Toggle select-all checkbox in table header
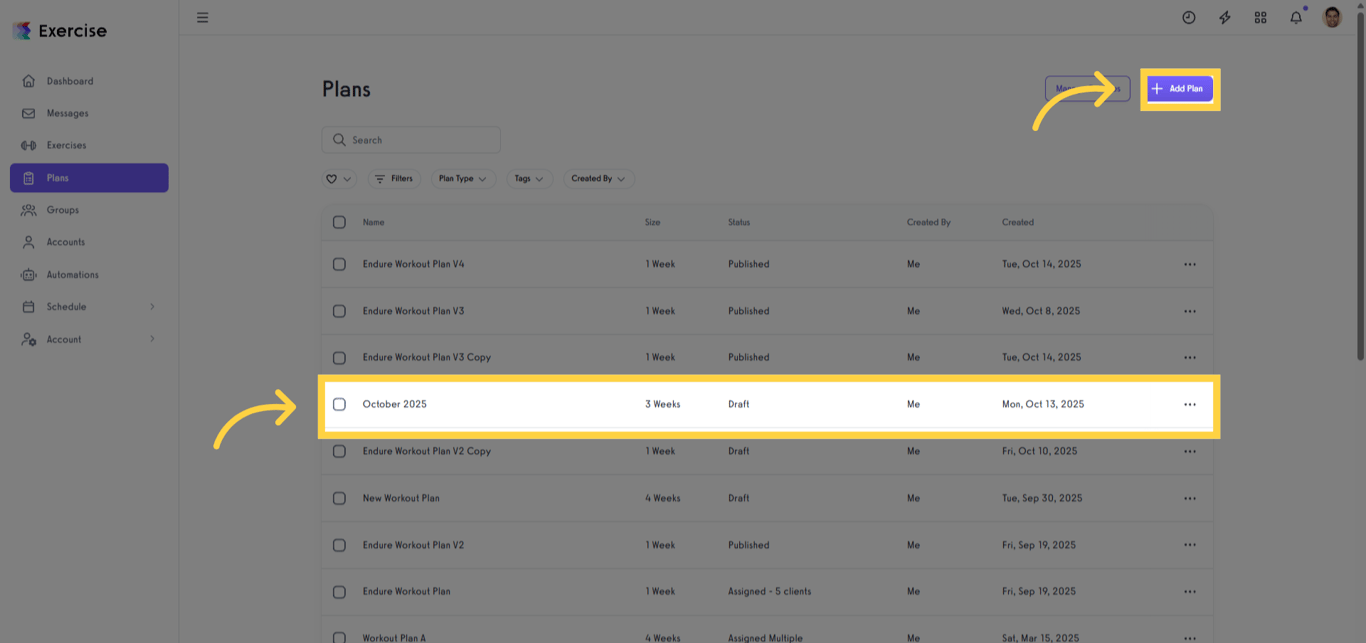 coord(339,222)
